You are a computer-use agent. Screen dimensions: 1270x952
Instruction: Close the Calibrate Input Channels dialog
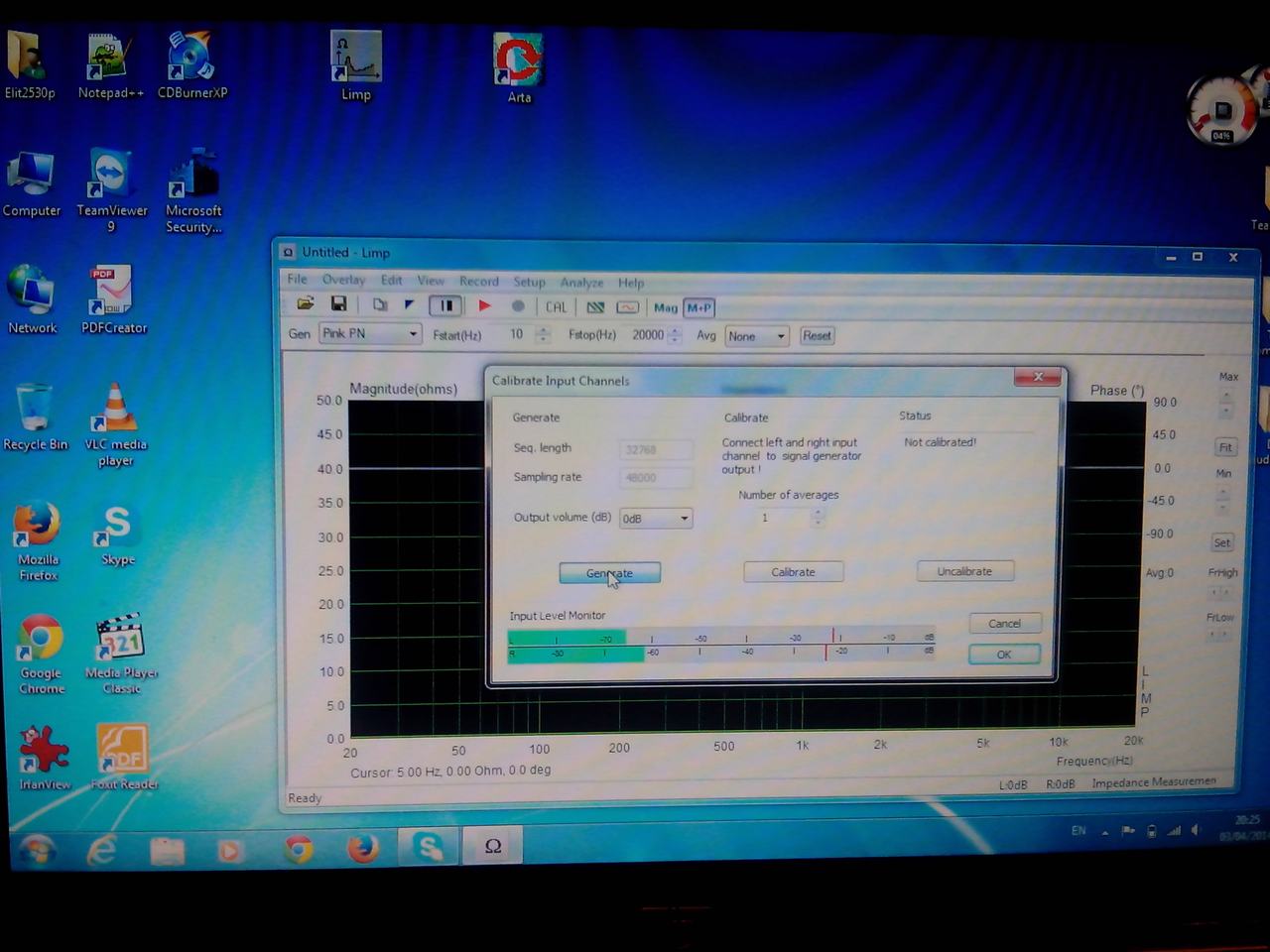[x=1038, y=377]
